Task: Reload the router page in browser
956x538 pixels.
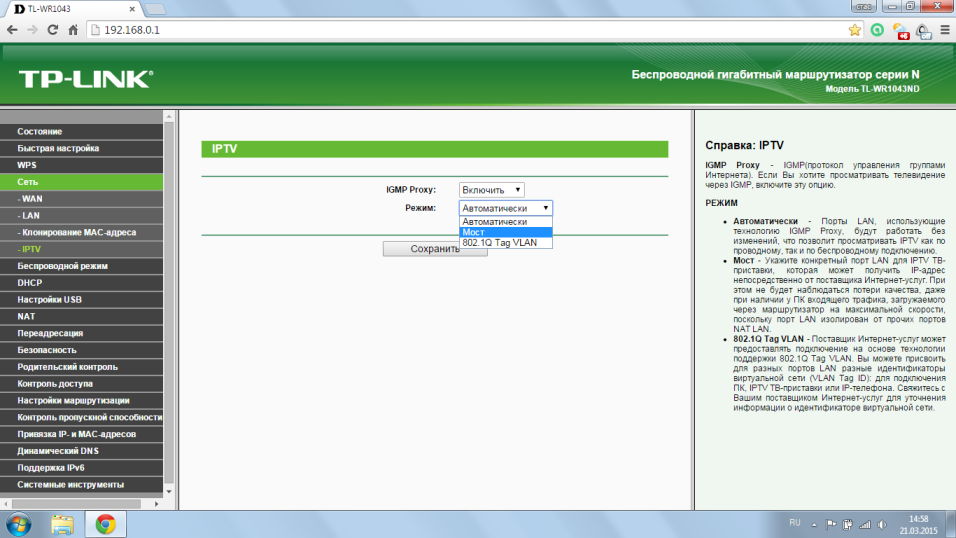Action: (x=52, y=30)
